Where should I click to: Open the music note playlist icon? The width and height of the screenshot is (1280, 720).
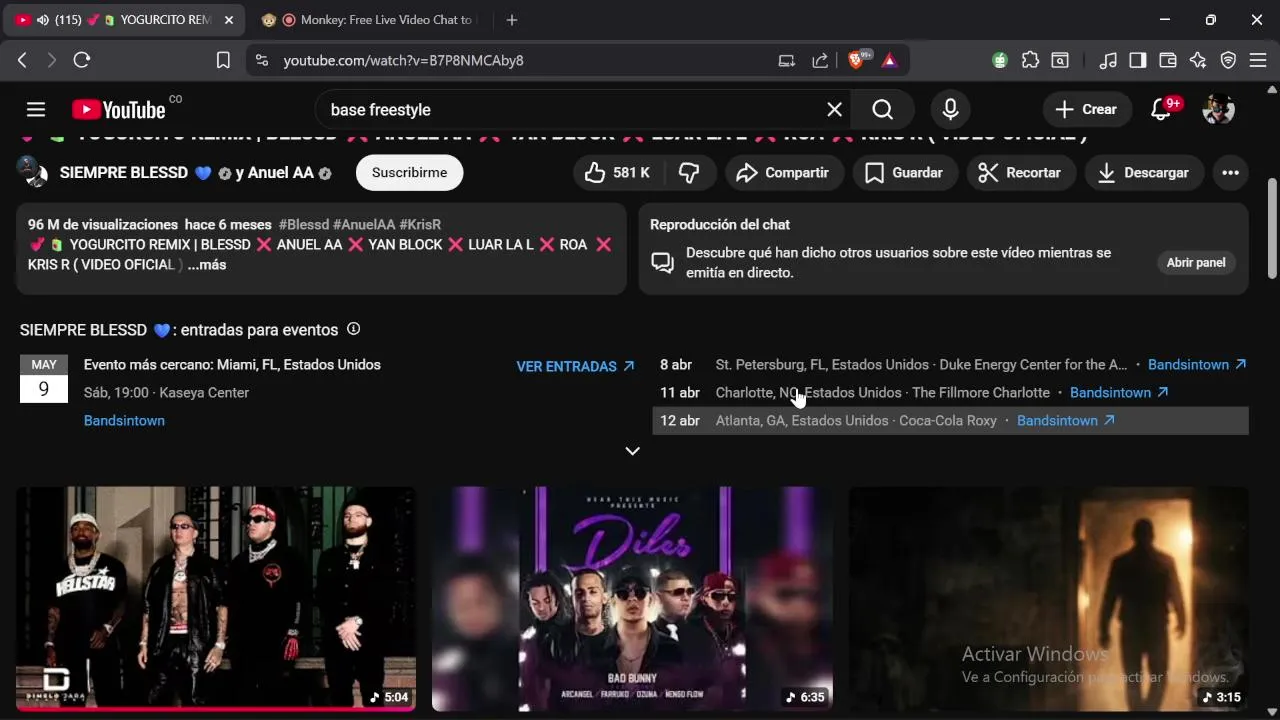[x=1107, y=60]
